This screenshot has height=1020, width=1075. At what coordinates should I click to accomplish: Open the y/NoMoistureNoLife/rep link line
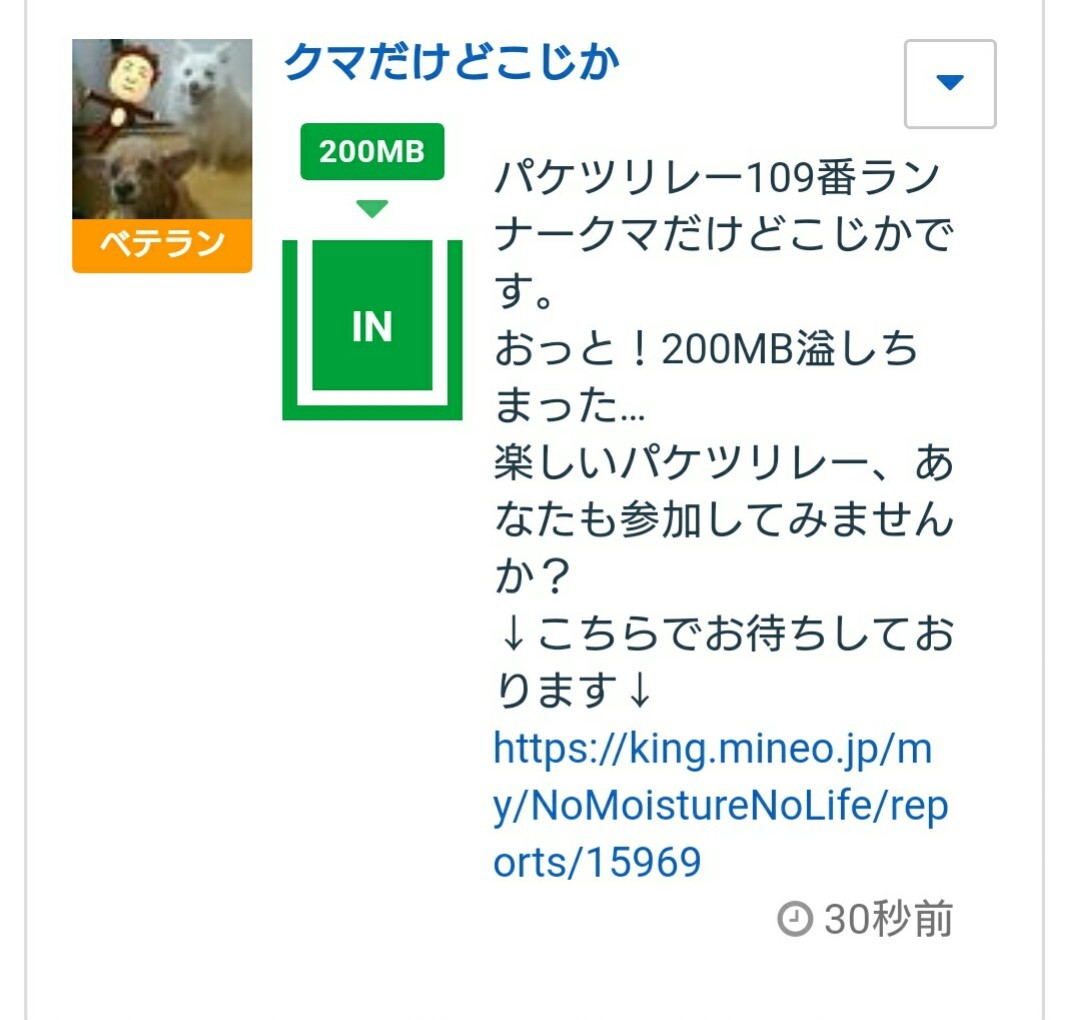721,806
